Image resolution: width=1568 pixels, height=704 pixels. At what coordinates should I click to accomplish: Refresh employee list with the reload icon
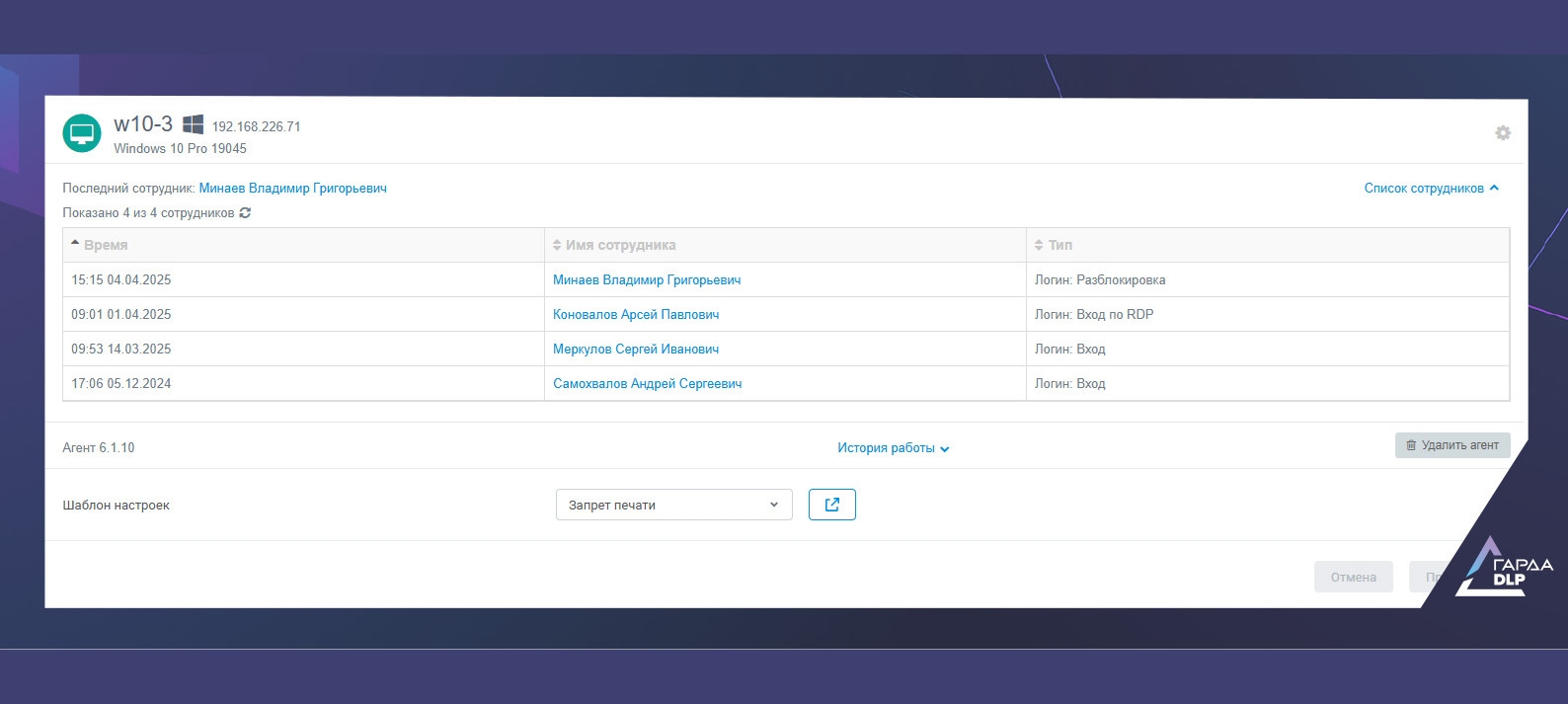[245, 212]
